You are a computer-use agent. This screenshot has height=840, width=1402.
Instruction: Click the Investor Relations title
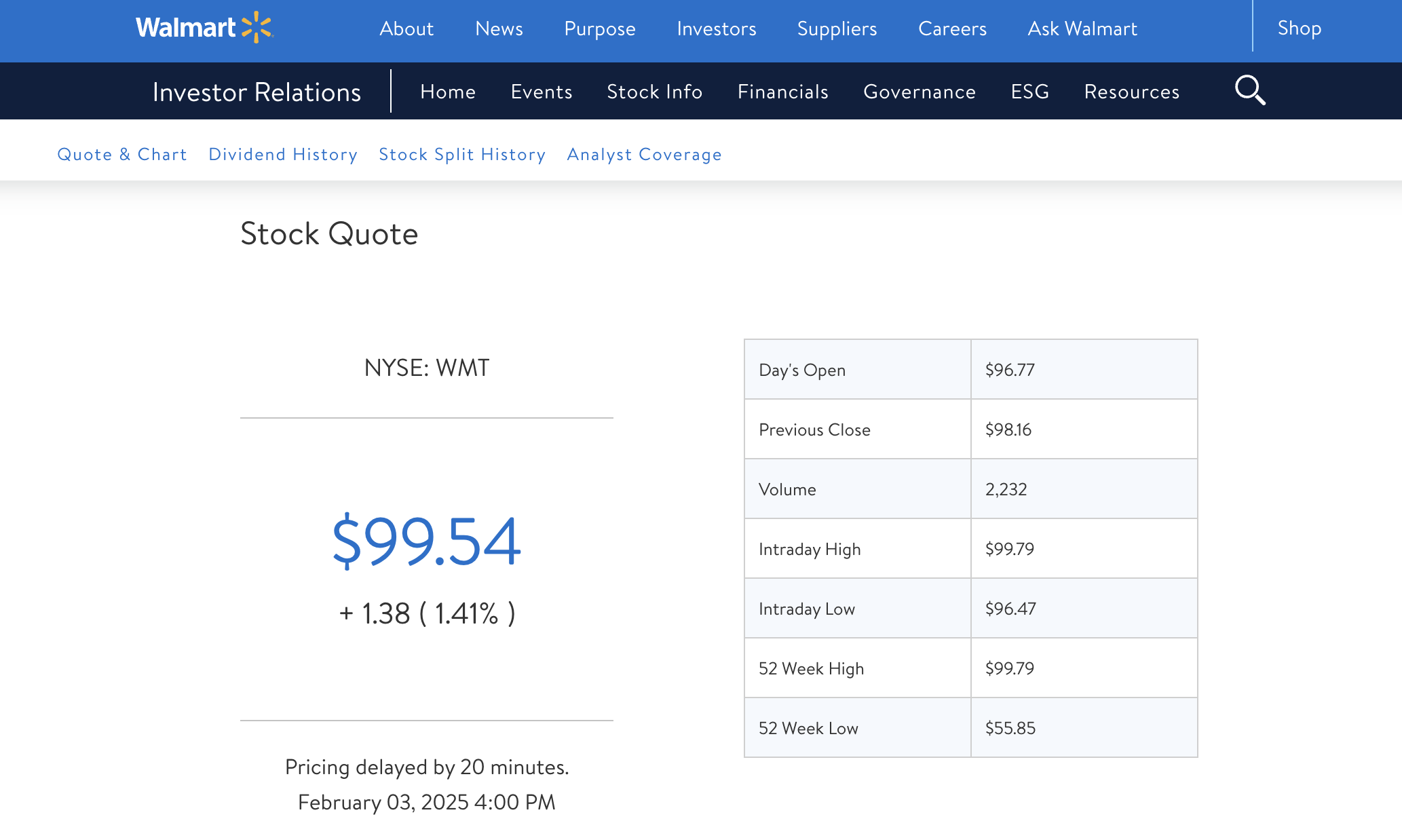pyautogui.click(x=257, y=92)
